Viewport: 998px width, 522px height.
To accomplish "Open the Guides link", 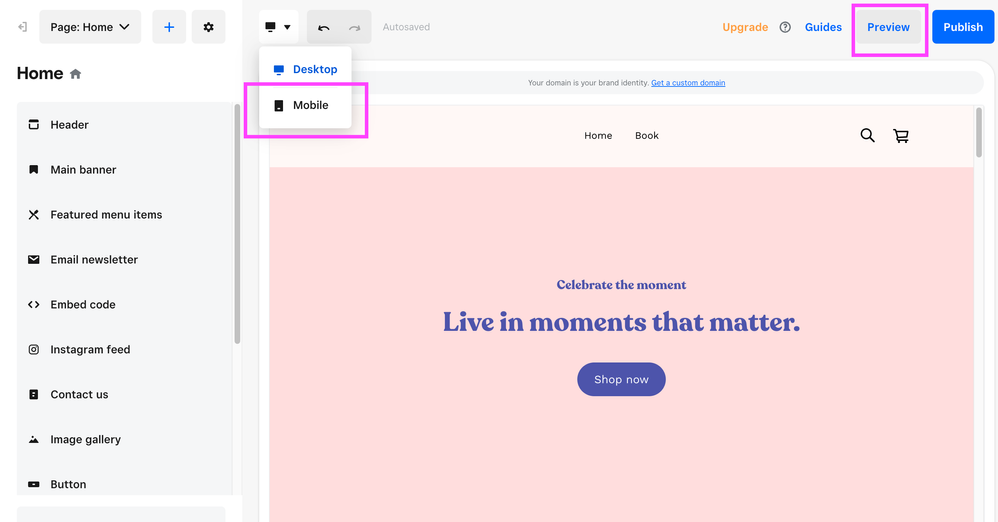I will click(823, 27).
